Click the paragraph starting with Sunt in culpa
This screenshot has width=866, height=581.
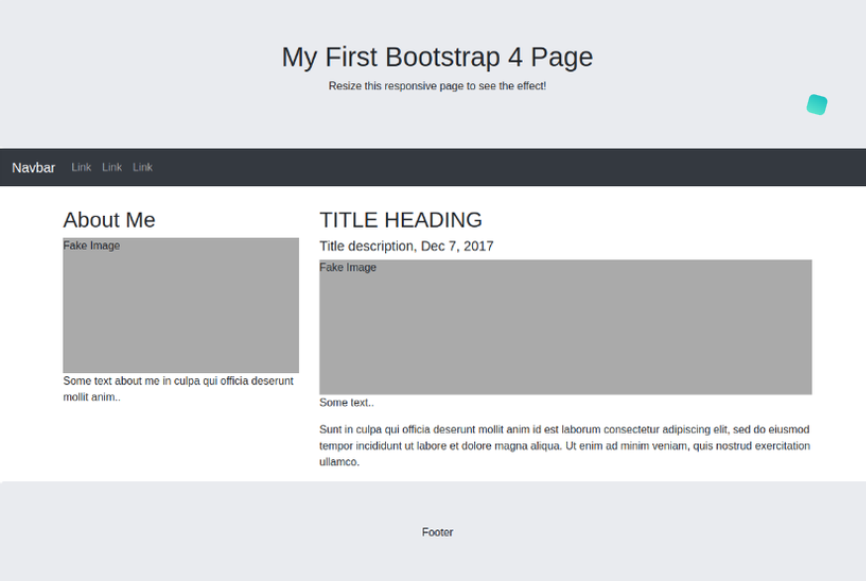pyautogui.click(x=565, y=445)
